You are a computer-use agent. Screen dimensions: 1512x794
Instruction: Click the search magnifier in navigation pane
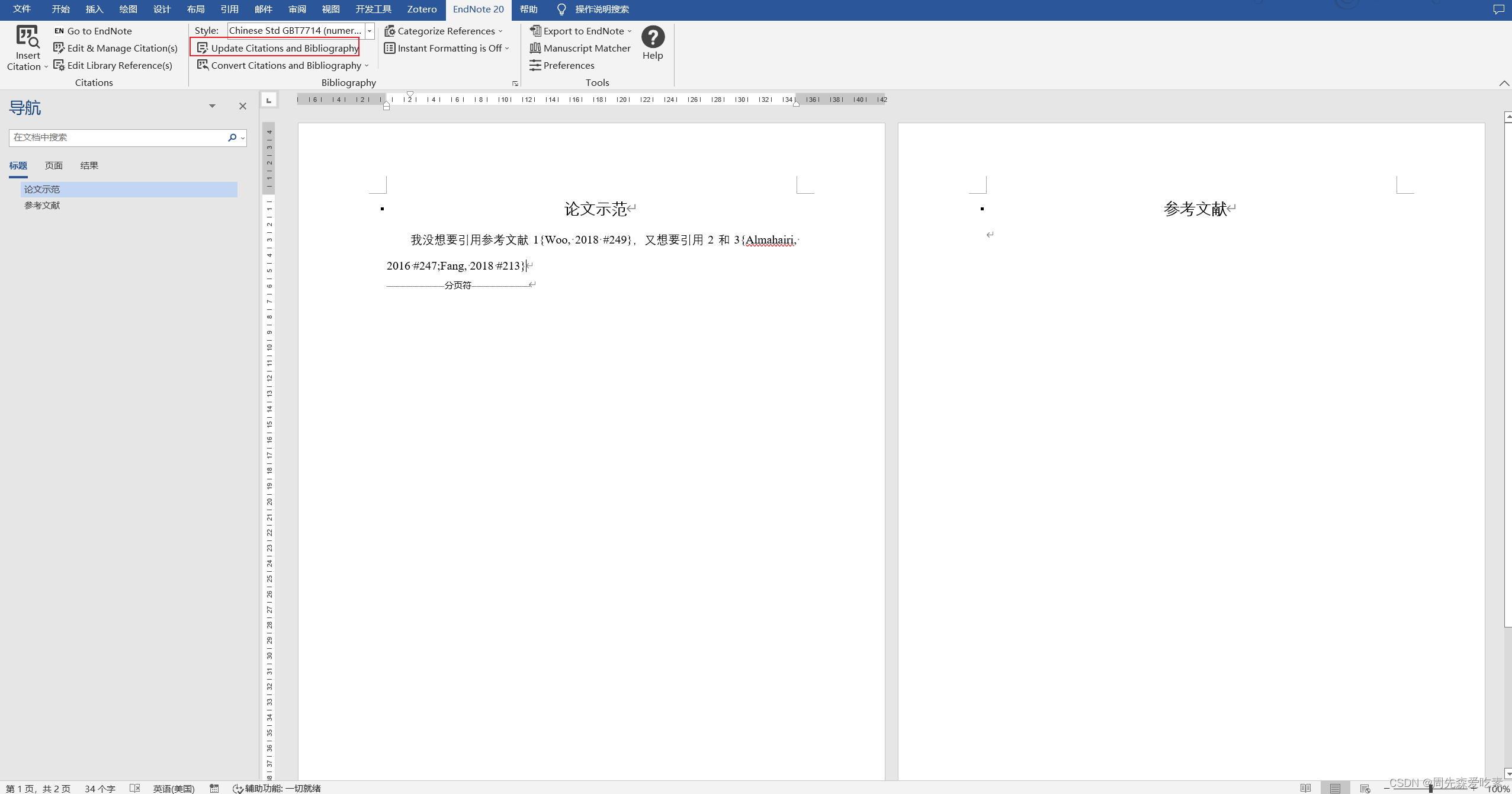click(x=232, y=137)
